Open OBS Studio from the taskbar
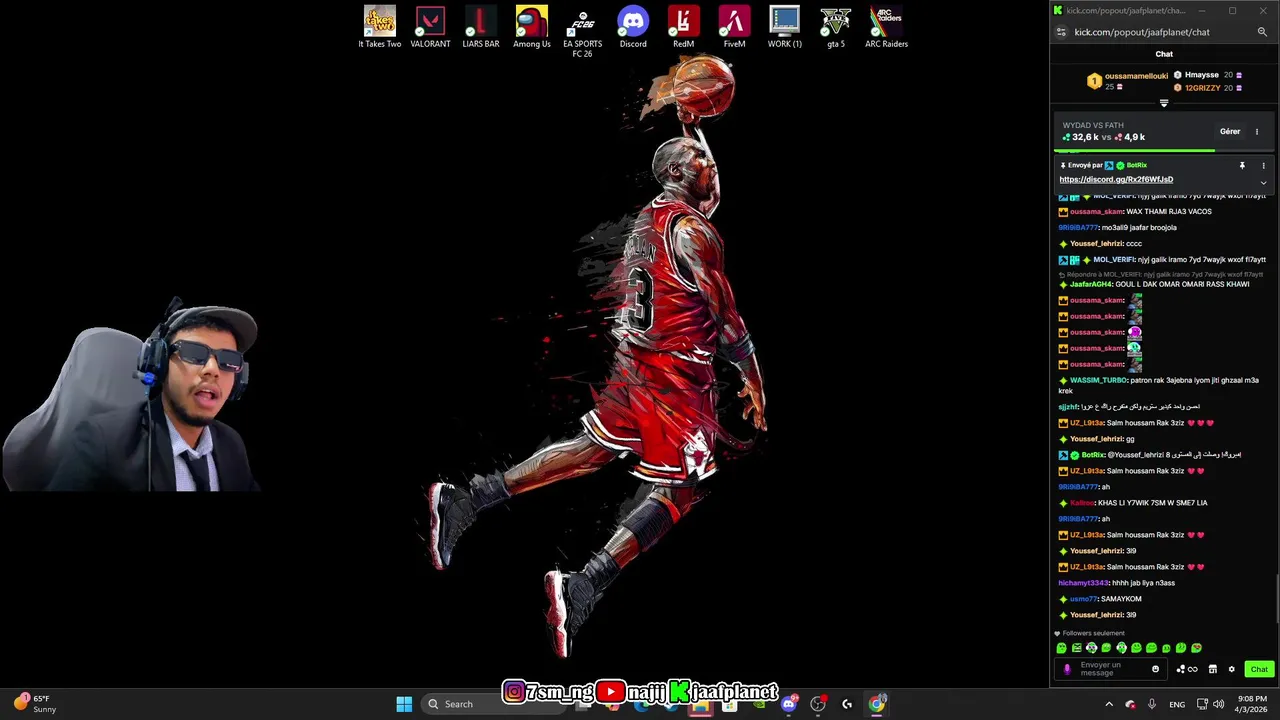1280x720 pixels. pos(818,704)
